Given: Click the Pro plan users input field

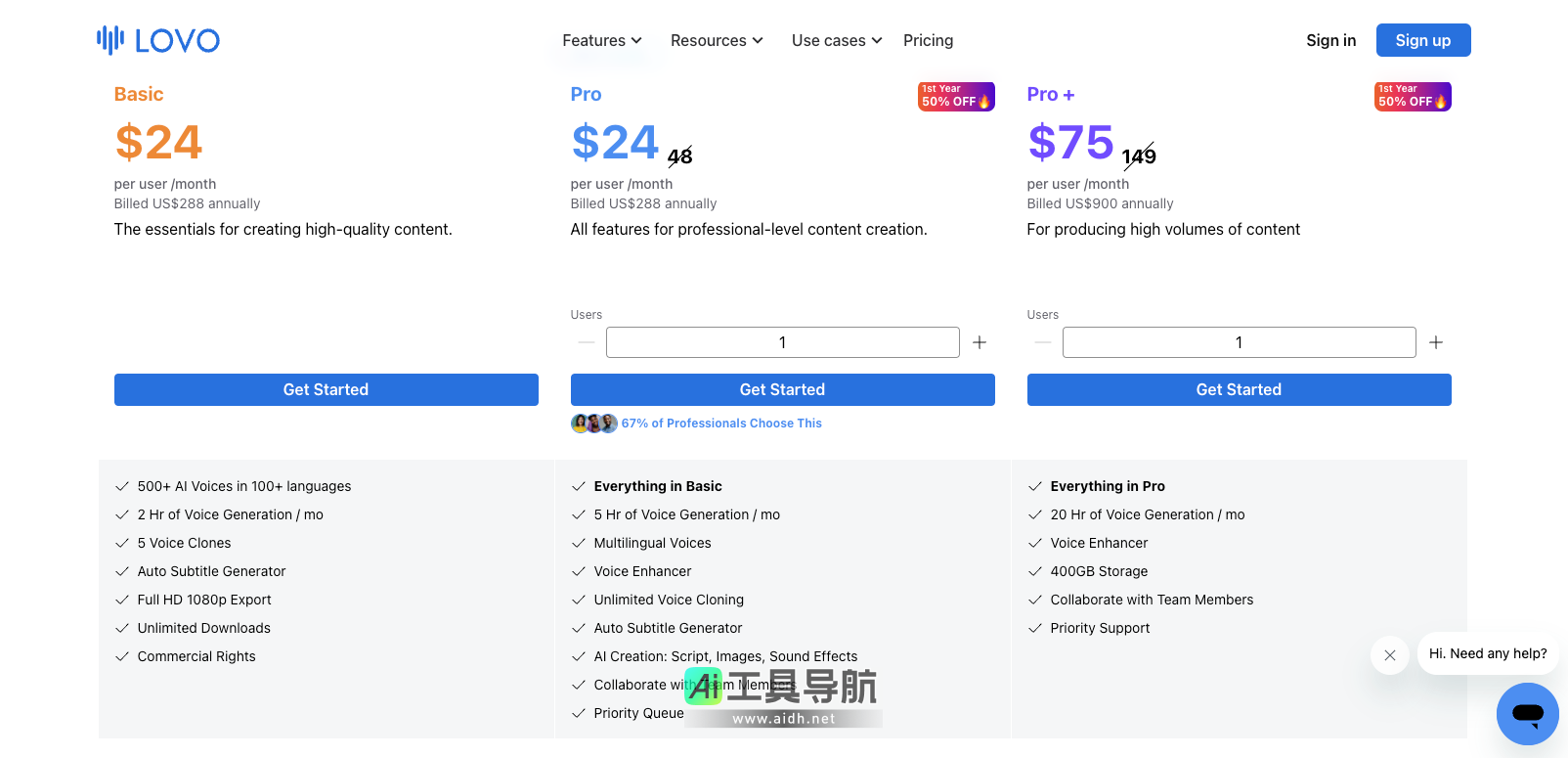Looking at the screenshot, I should pos(782,342).
